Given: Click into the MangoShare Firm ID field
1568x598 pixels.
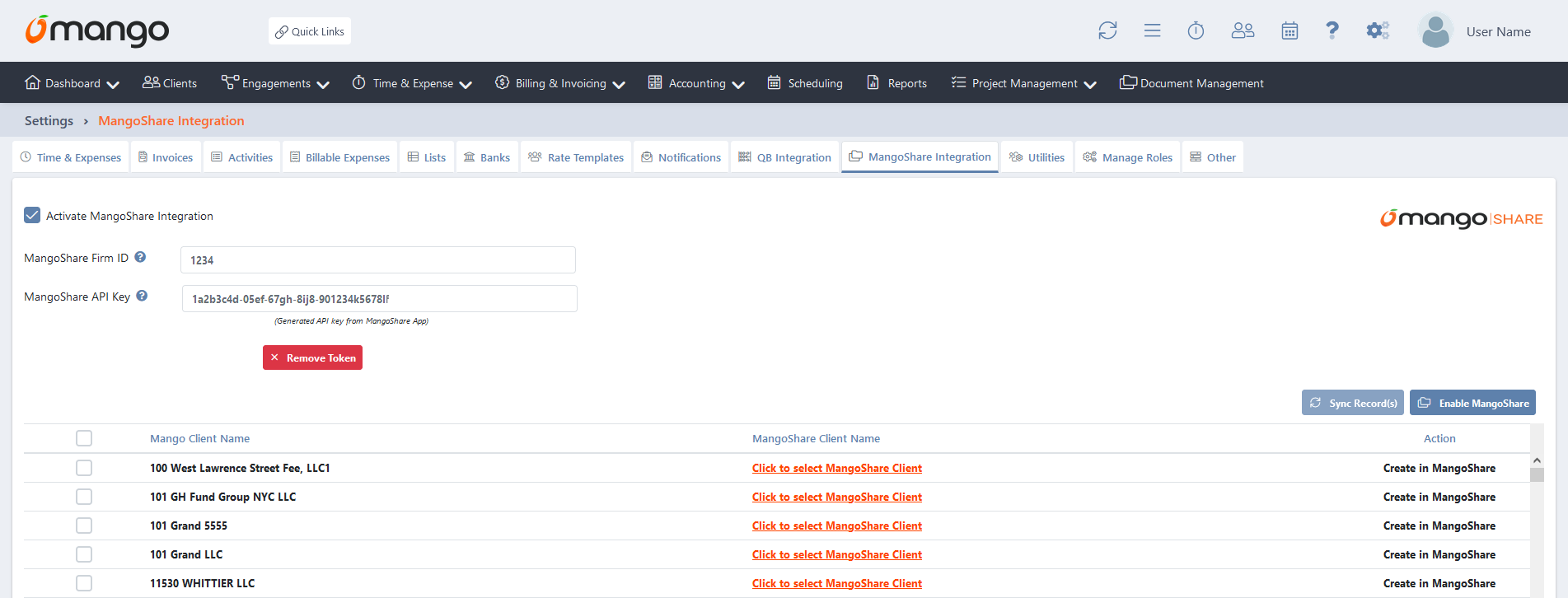Looking at the screenshot, I should click(377, 260).
